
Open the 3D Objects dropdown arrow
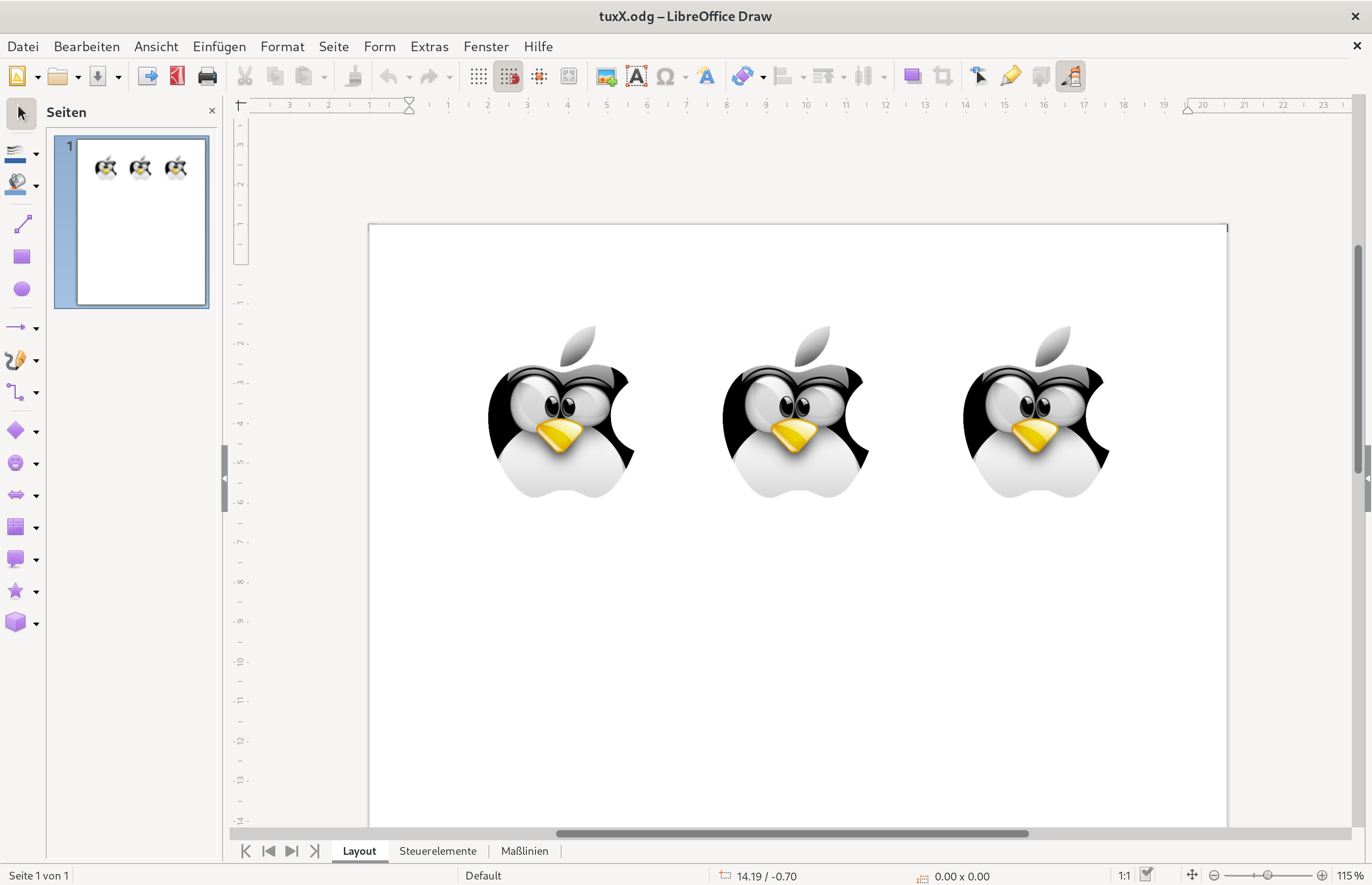click(x=36, y=624)
